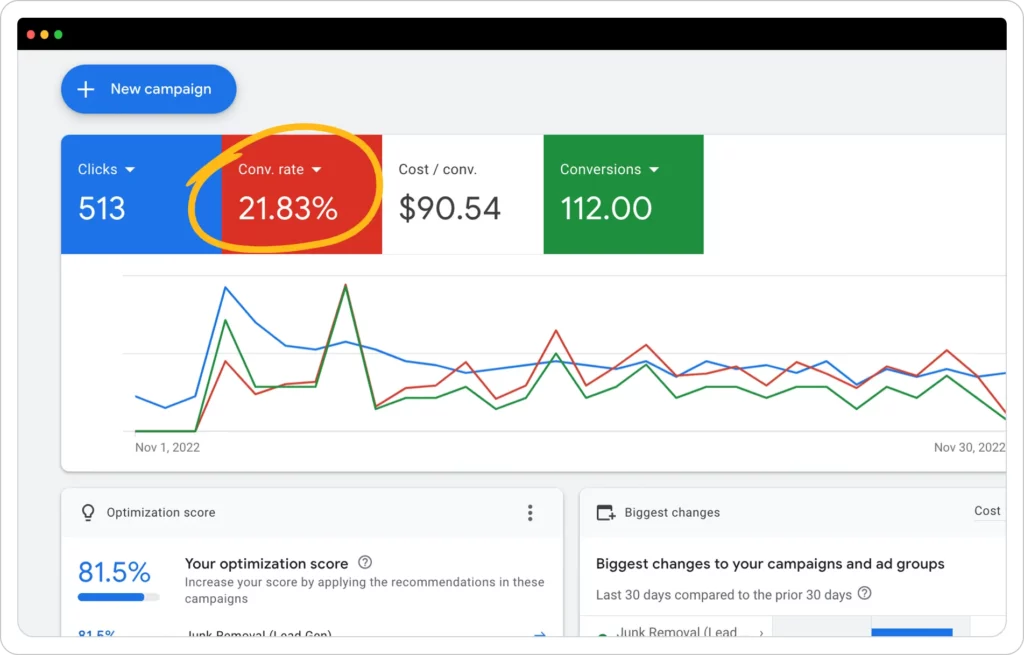
Task: Click the 81.5% optimization score progress bar
Action: (118, 597)
